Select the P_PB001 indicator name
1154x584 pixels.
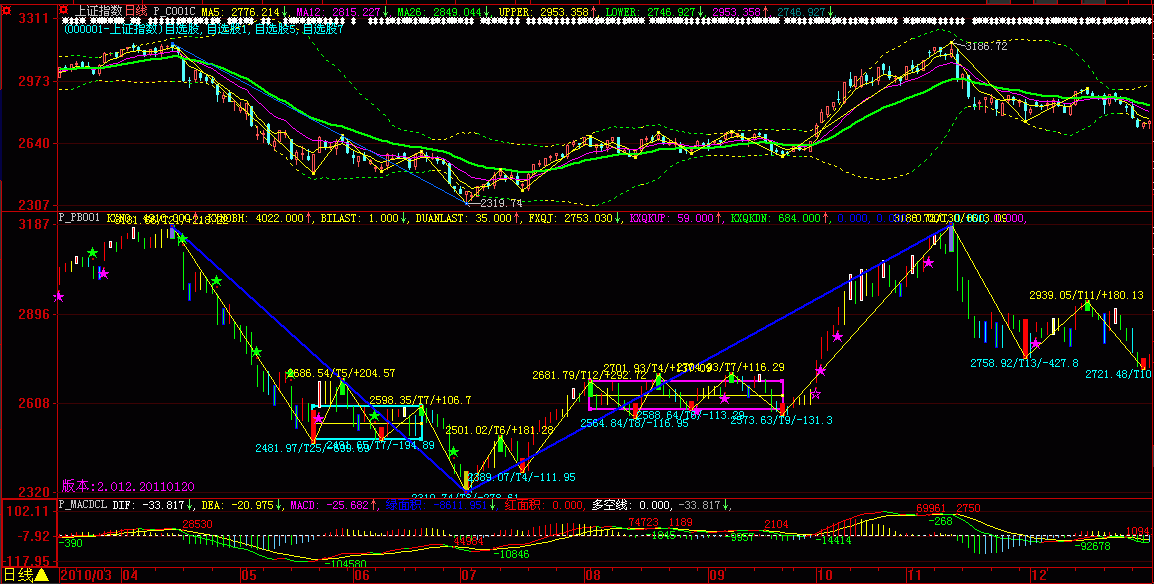(79, 218)
